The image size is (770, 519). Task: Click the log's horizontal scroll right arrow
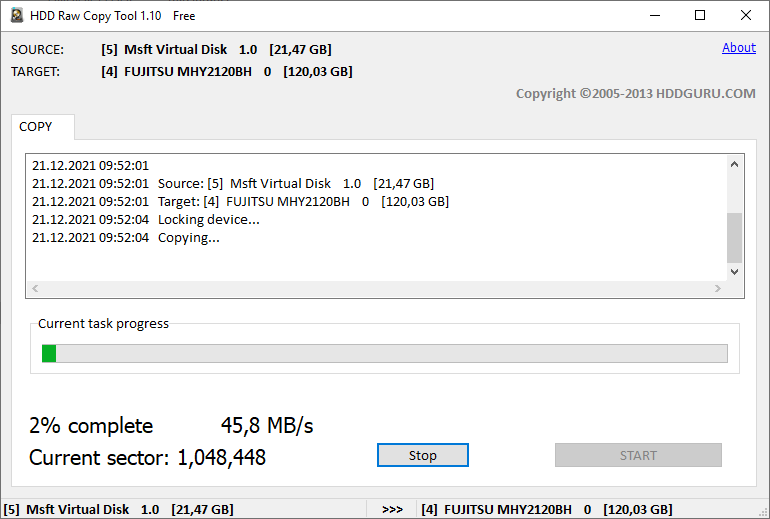pyautogui.click(x=717, y=289)
